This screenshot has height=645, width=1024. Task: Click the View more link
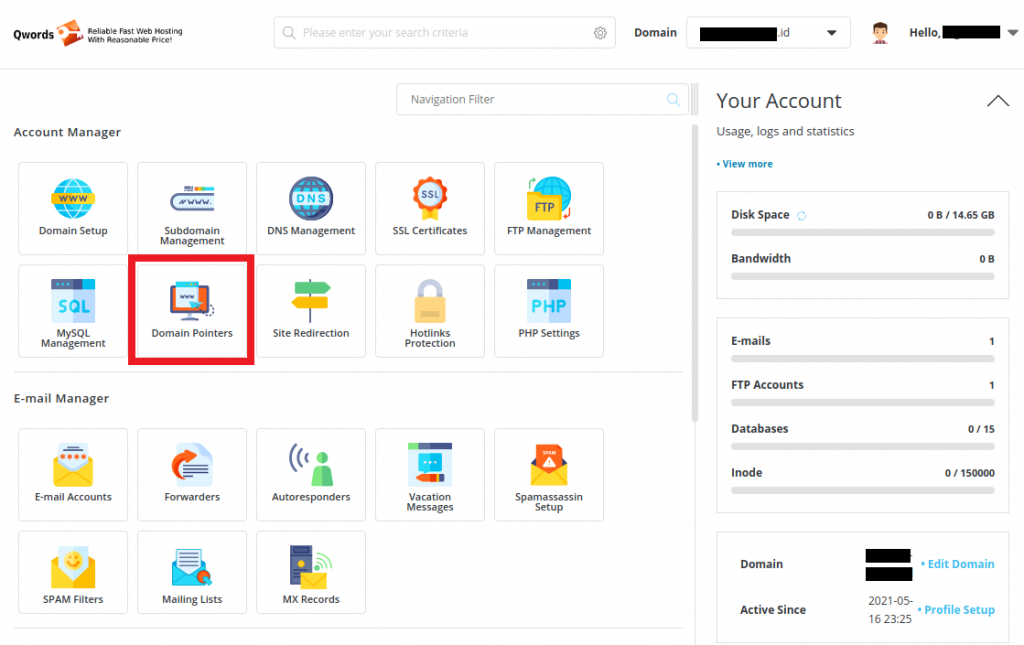tap(746, 164)
